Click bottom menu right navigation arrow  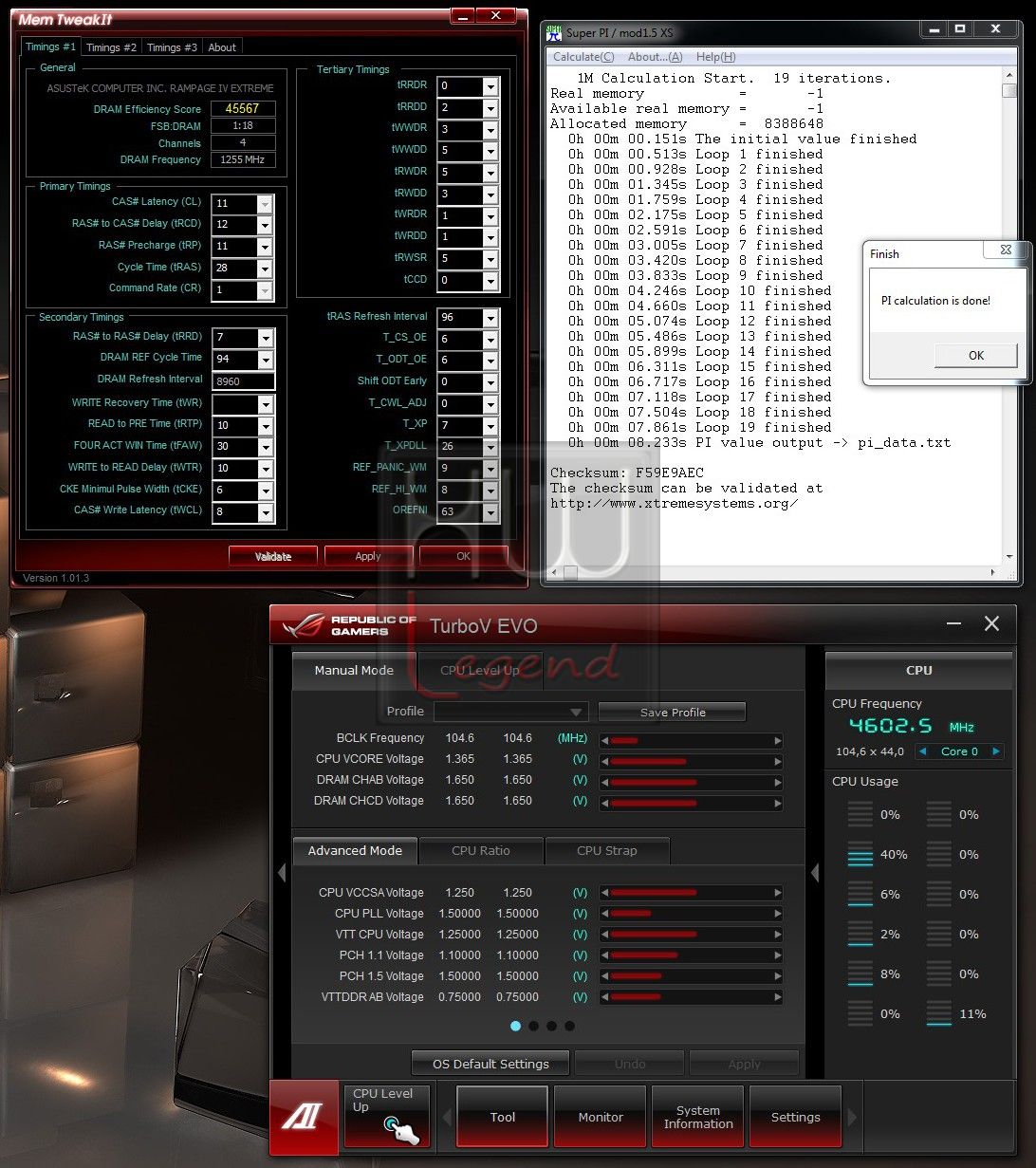click(851, 1118)
